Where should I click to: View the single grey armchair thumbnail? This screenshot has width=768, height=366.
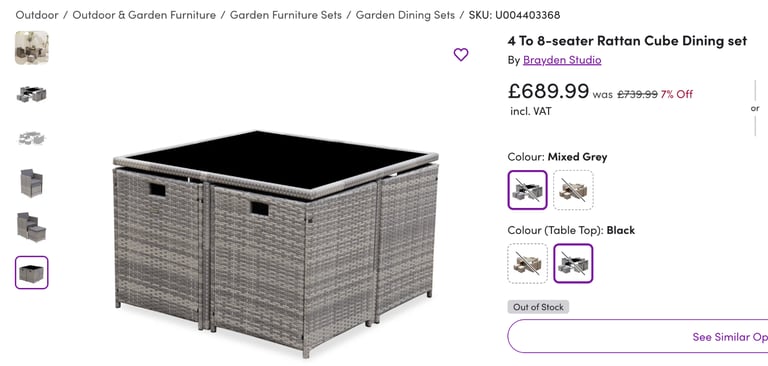31,183
